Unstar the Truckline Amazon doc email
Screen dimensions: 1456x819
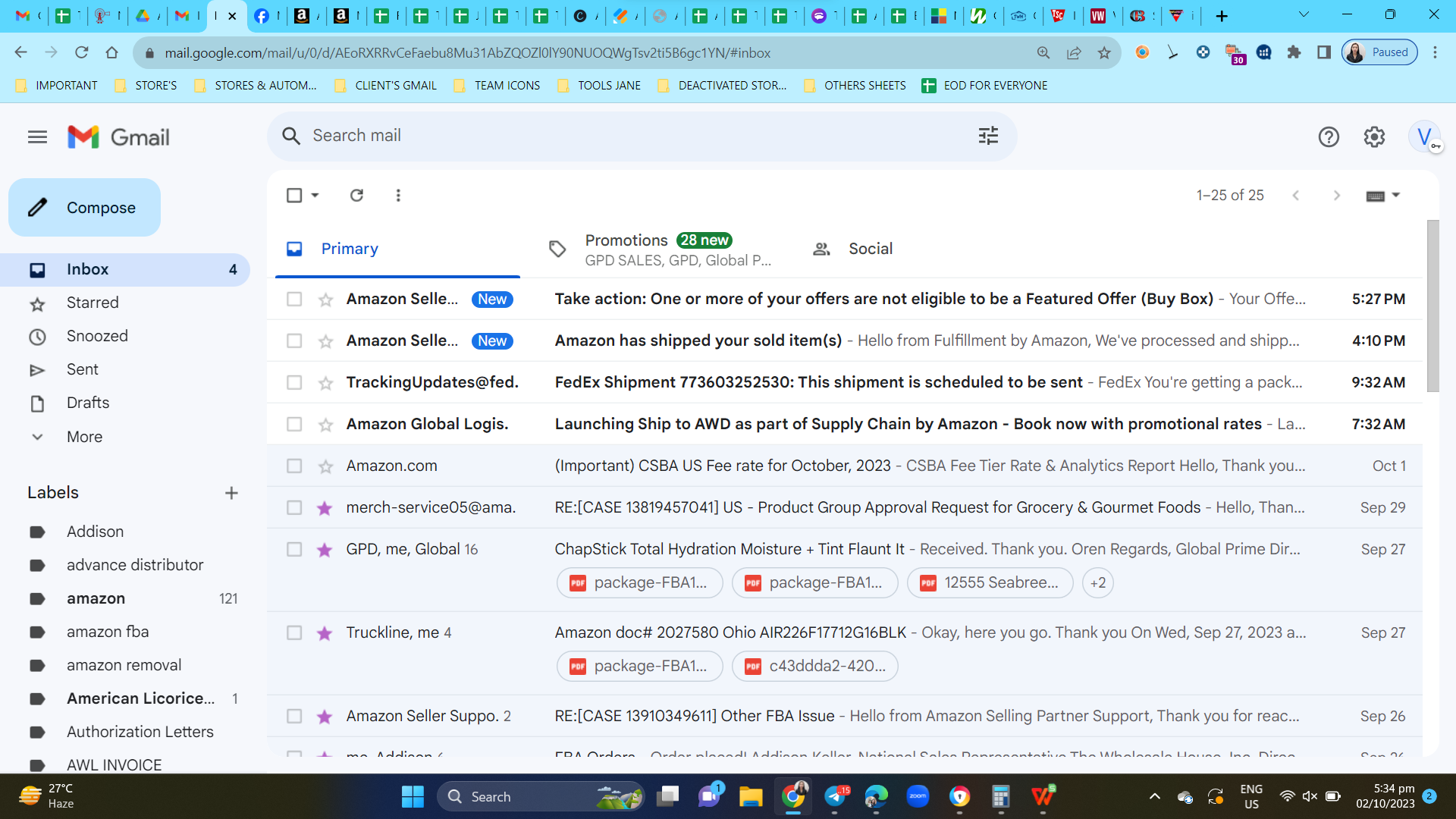[325, 633]
